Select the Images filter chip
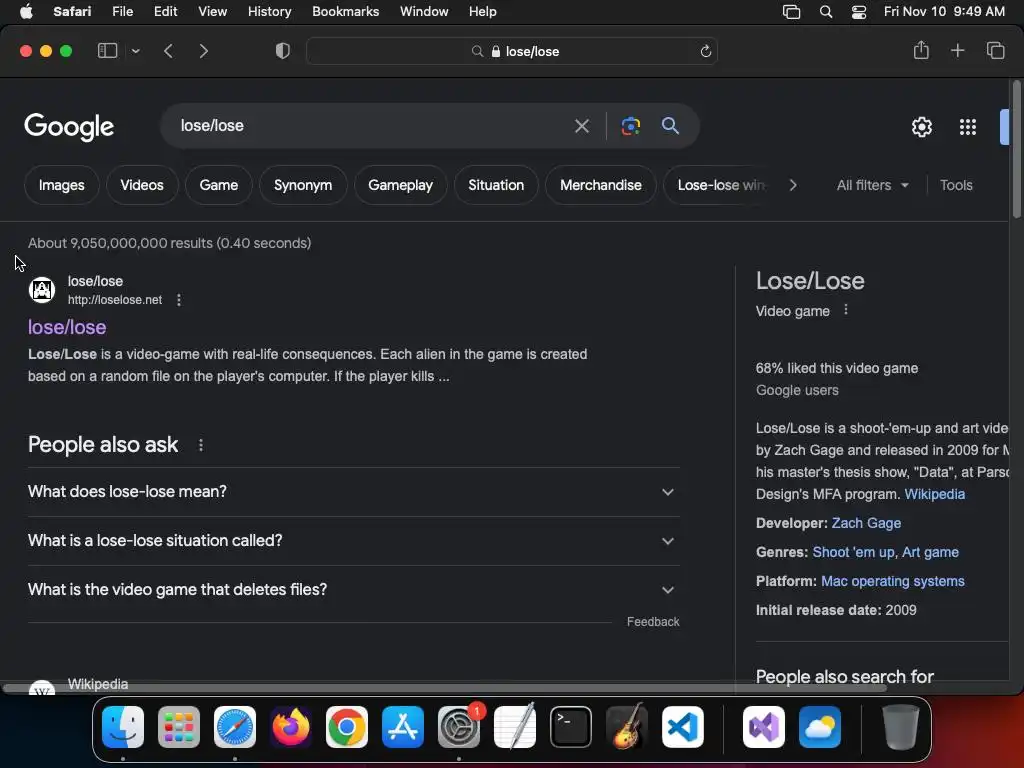Screen dimensions: 1024x768 [61, 185]
